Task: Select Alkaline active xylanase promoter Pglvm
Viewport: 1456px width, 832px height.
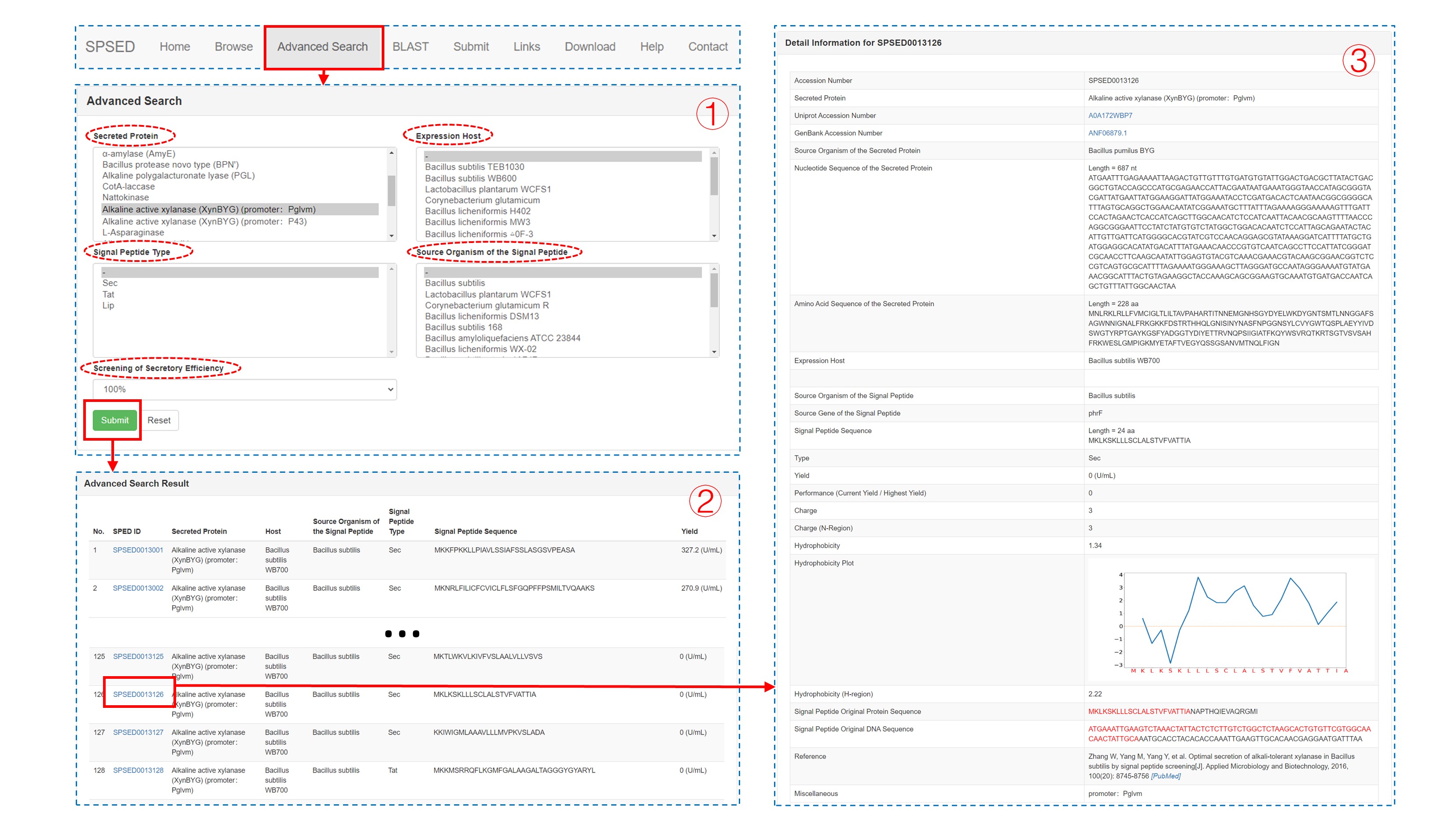Action: [240, 209]
